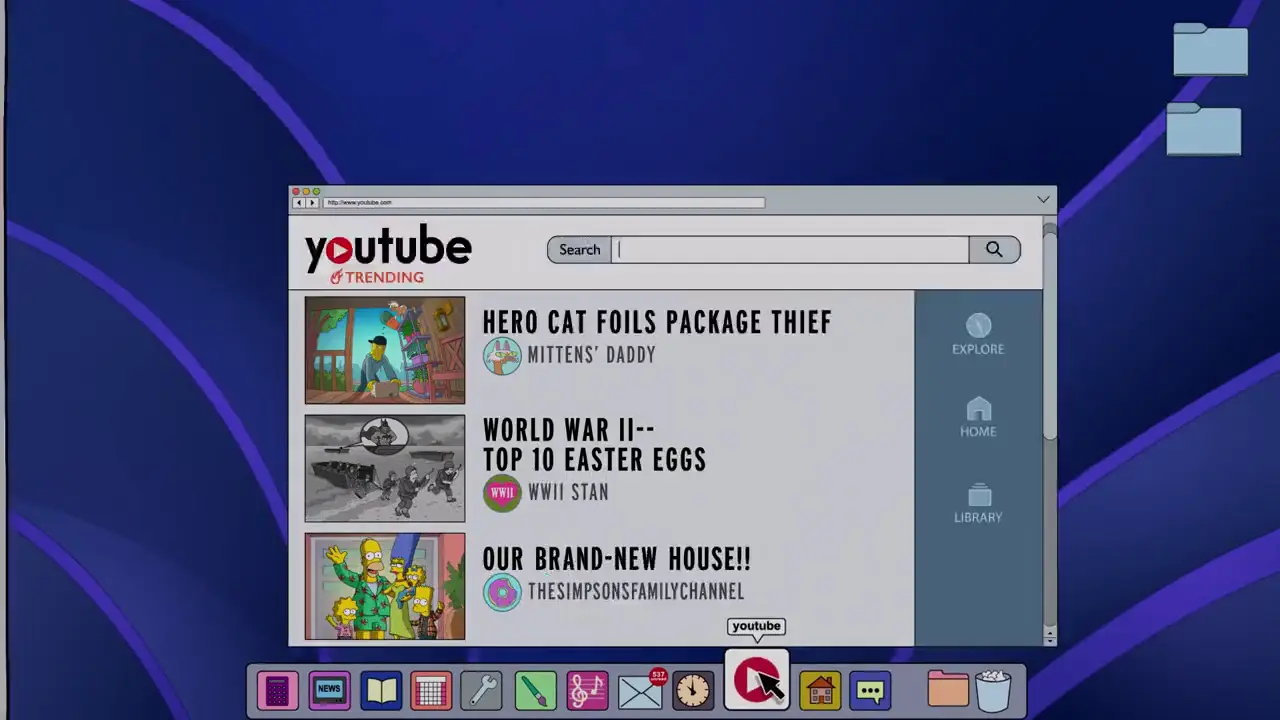Screen dimensions: 1280x720
Task: Open the house app in the dock
Action: coord(820,690)
